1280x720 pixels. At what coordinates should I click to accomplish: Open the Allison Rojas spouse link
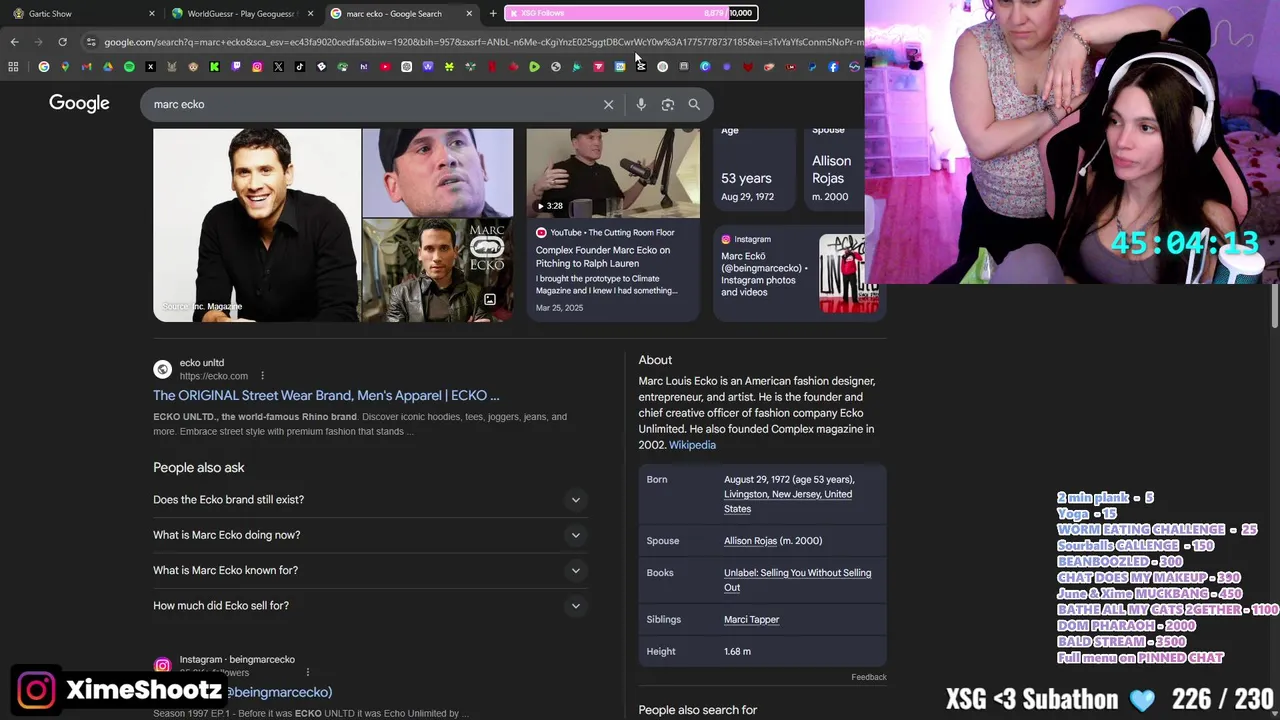[750, 541]
